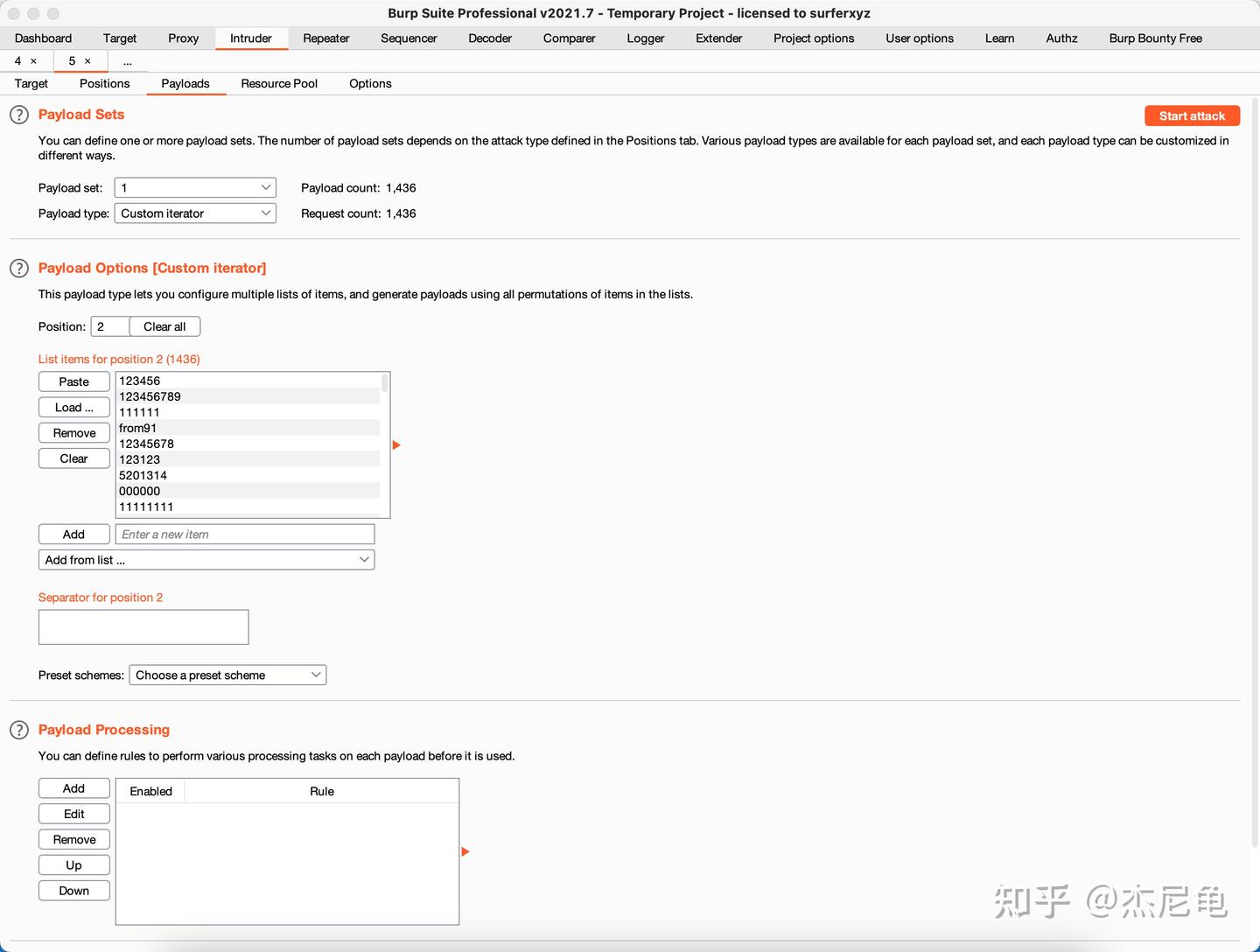Select list item 12345678
Viewport: 1260px width, 952px height.
click(248, 444)
